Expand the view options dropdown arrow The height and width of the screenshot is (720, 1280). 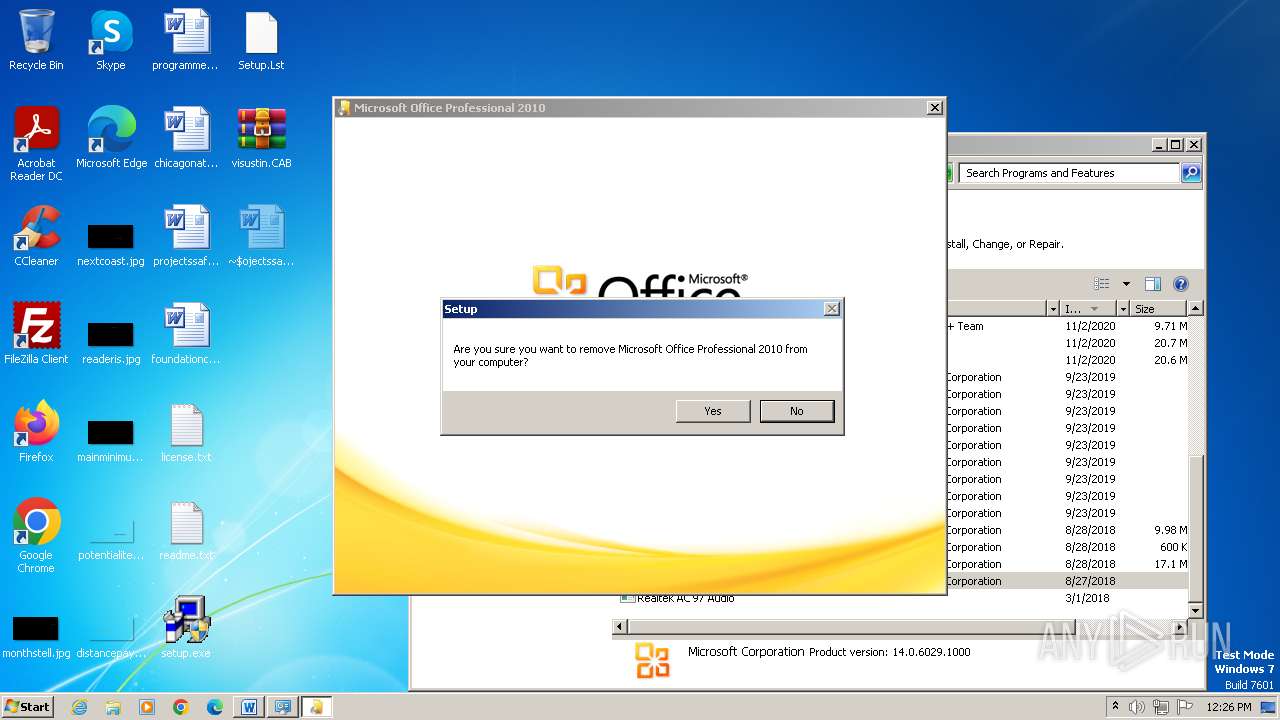(1126, 284)
